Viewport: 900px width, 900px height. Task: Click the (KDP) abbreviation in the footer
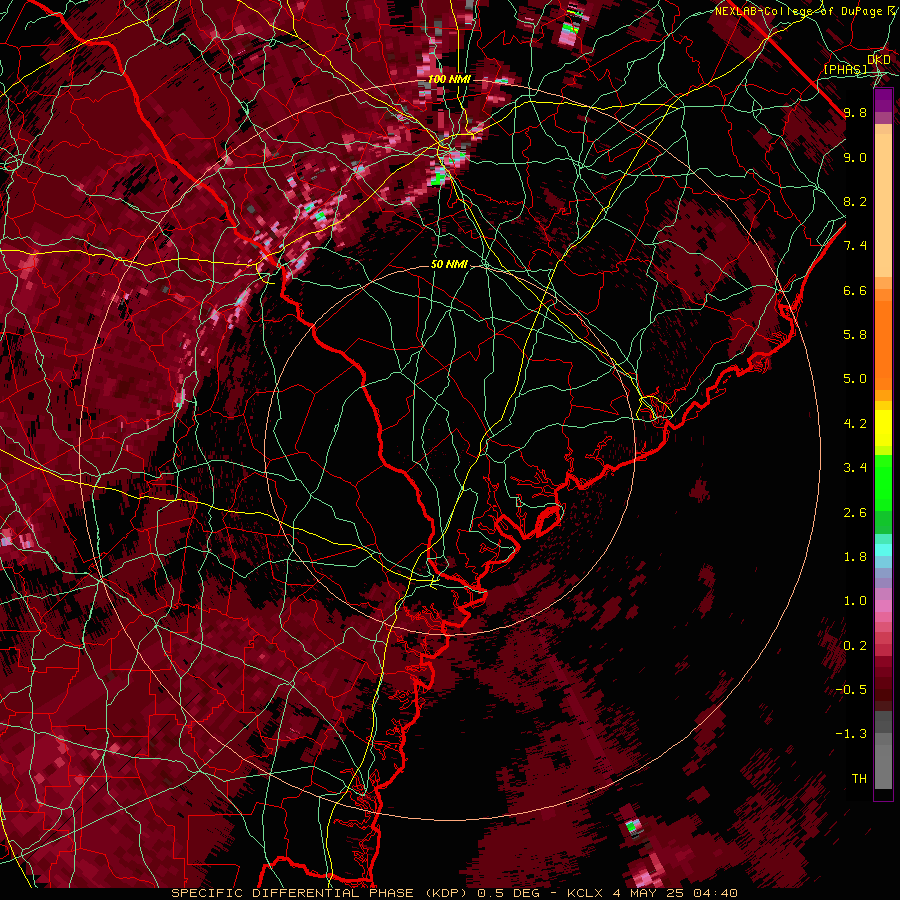(x=446, y=893)
